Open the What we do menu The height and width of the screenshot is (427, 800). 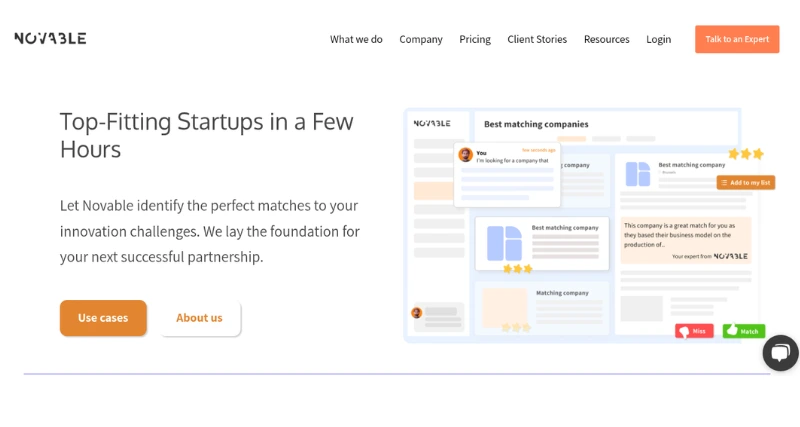click(x=356, y=39)
